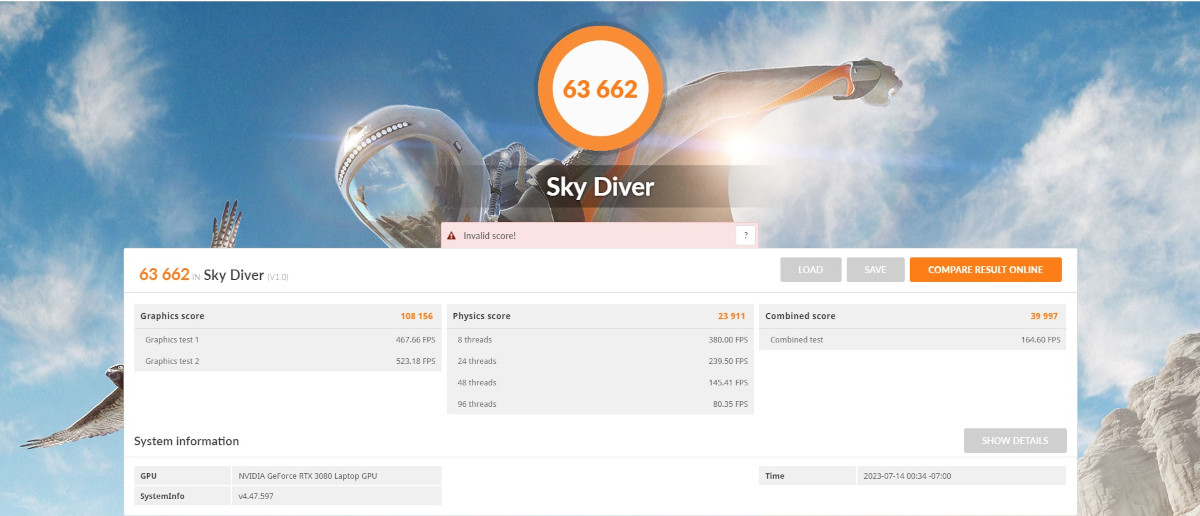Click the Combined test result row
The width and height of the screenshot is (1200, 516).
(911, 340)
